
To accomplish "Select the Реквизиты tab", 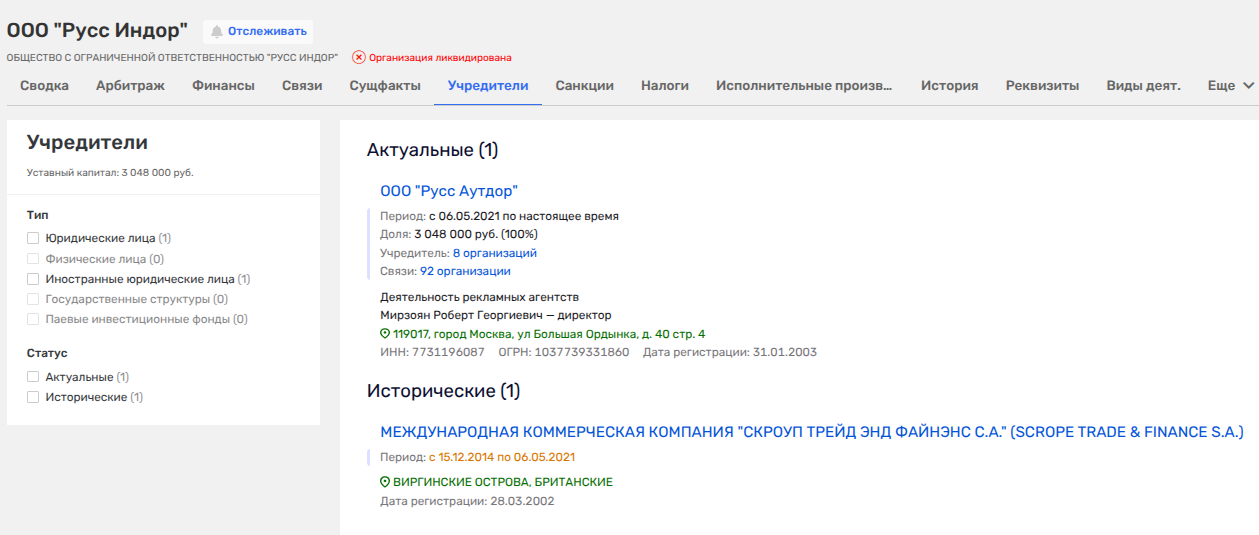I will pyautogui.click(x=1042, y=86).
